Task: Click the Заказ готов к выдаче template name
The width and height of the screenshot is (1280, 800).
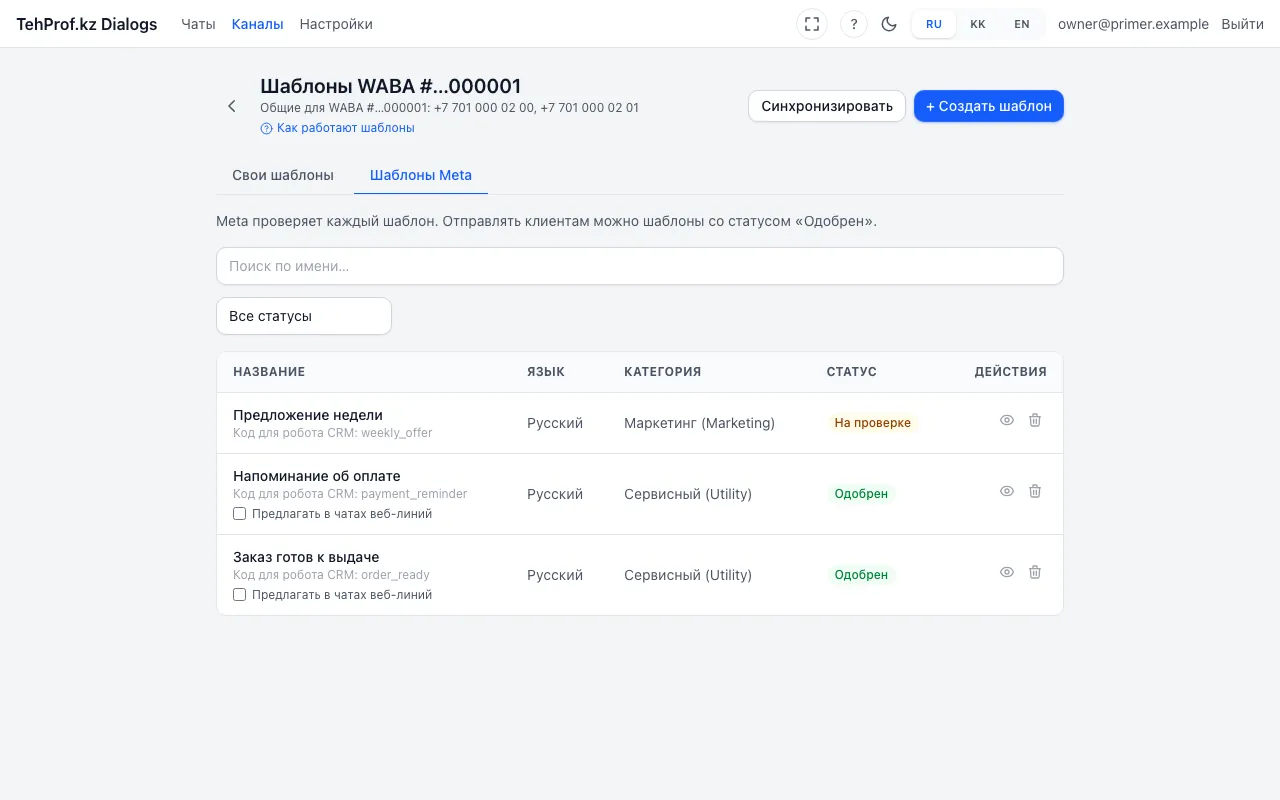Action: 306,557
